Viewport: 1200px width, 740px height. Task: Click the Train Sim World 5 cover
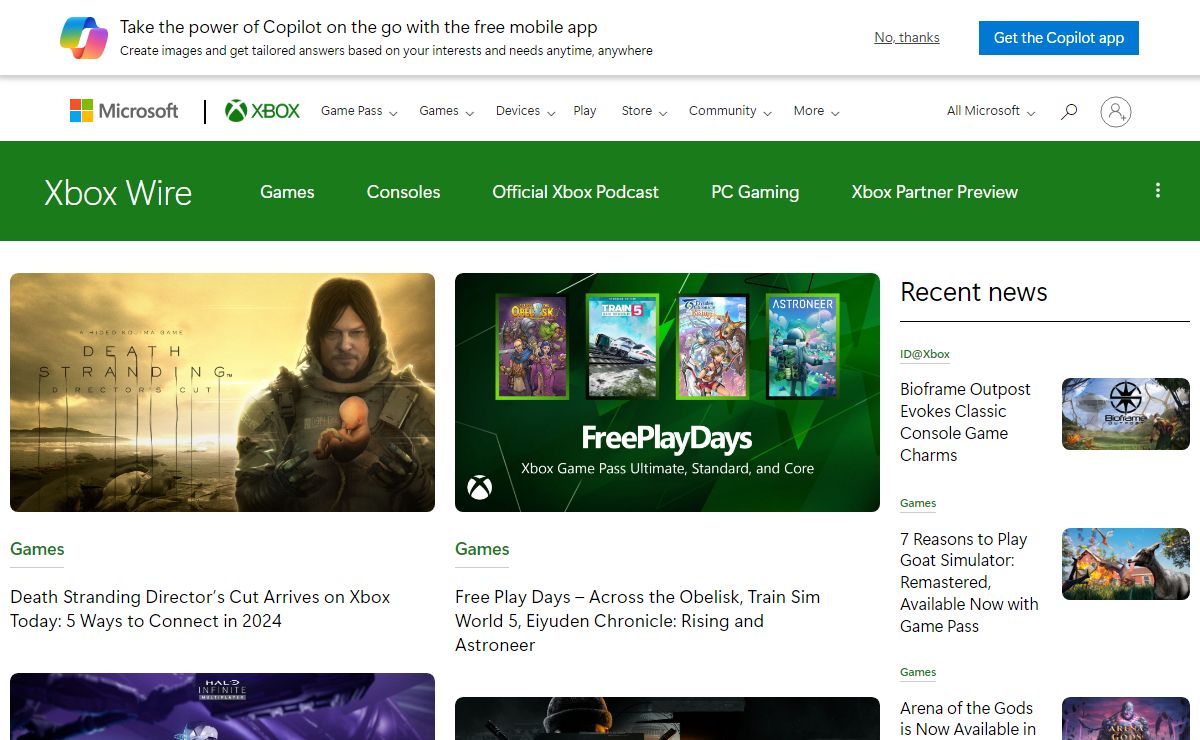point(622,346)
